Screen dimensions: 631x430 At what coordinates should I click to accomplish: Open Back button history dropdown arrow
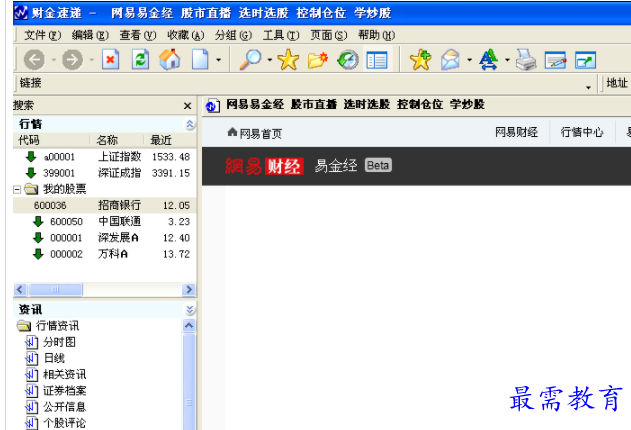(x=54, y=60)
